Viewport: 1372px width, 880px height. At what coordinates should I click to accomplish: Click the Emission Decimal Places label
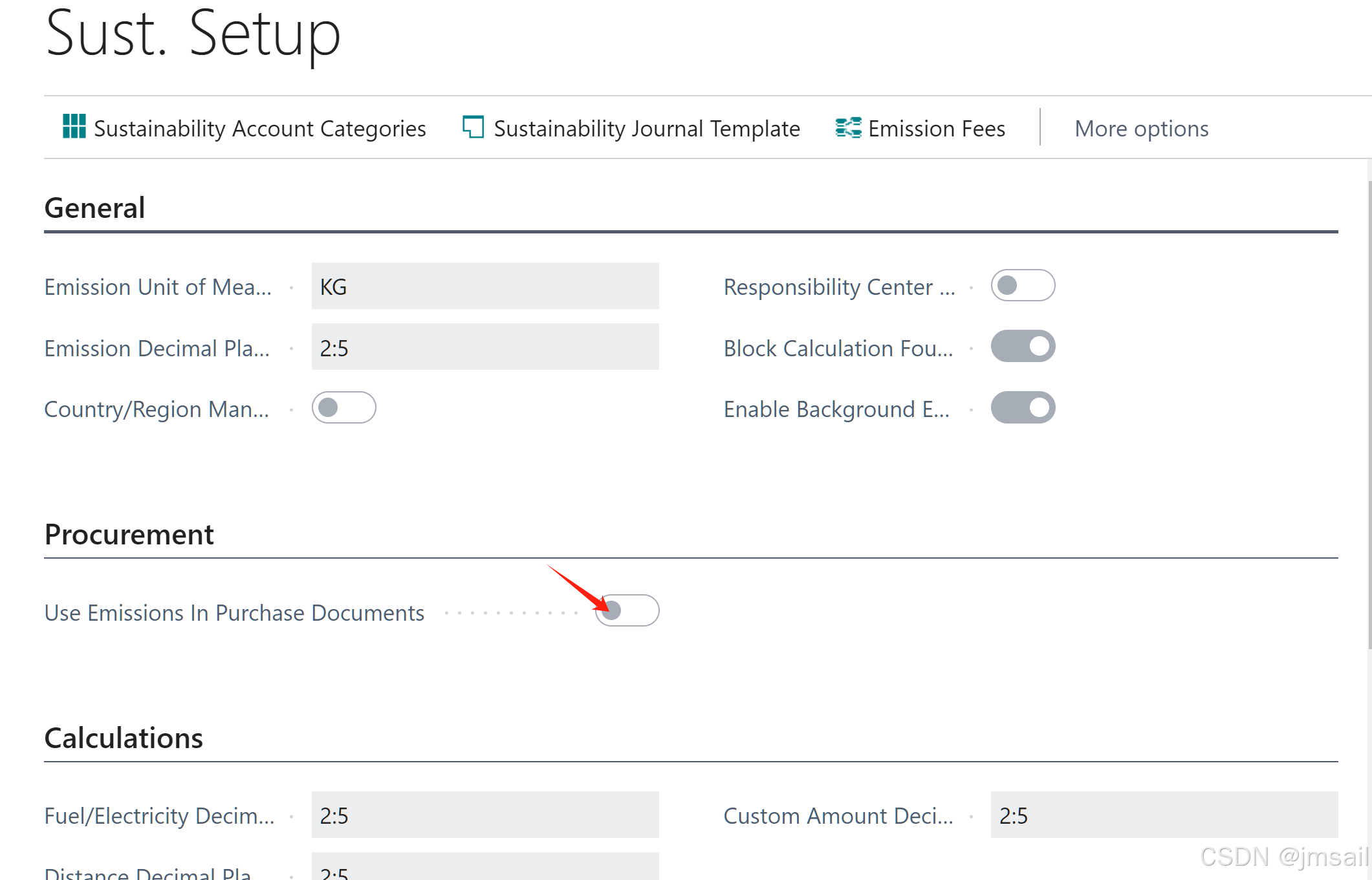[x=157, y=348]
